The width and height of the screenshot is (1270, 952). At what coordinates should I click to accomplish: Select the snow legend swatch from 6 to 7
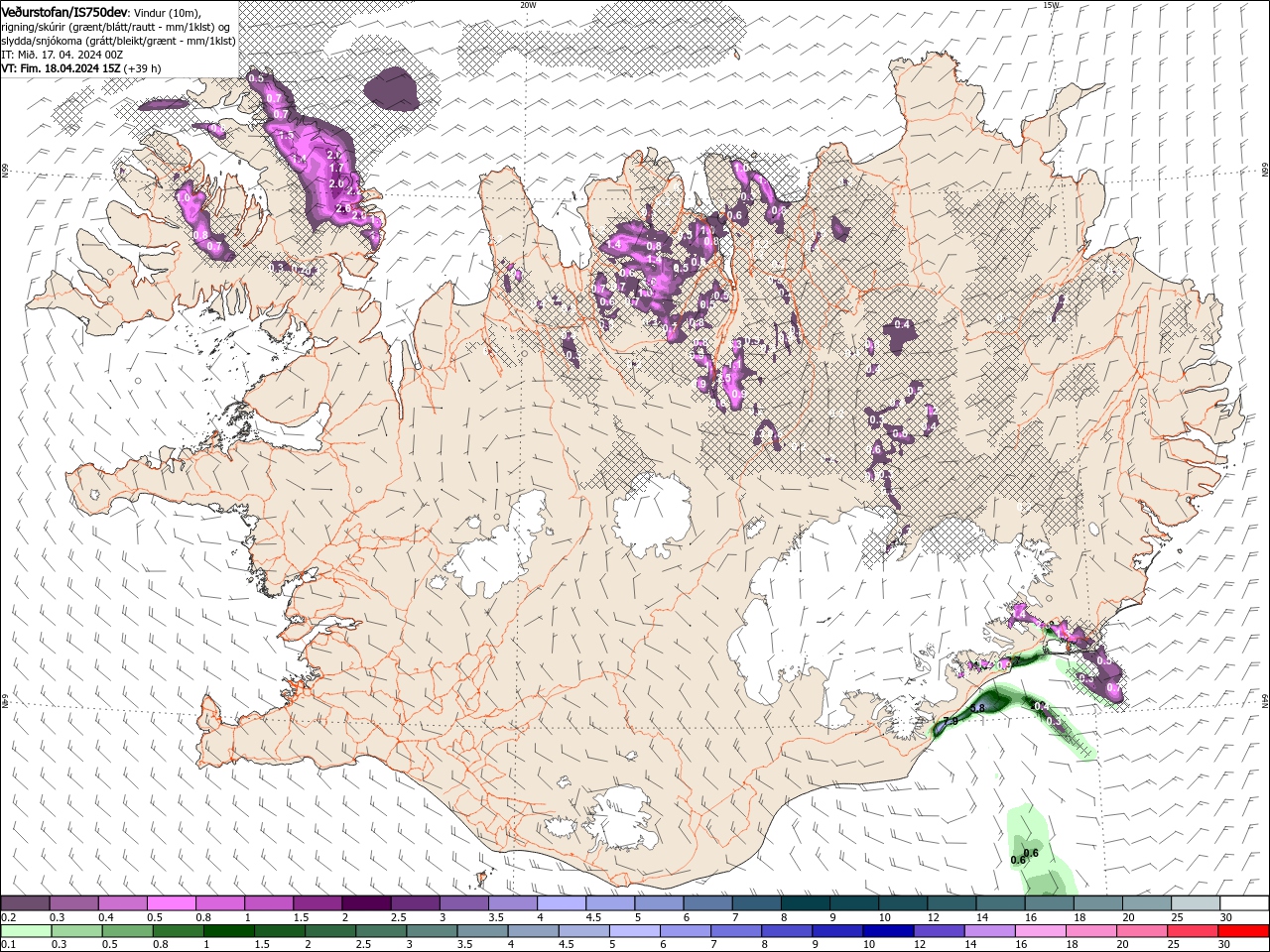pyautogui.click(x=708, y=903)
